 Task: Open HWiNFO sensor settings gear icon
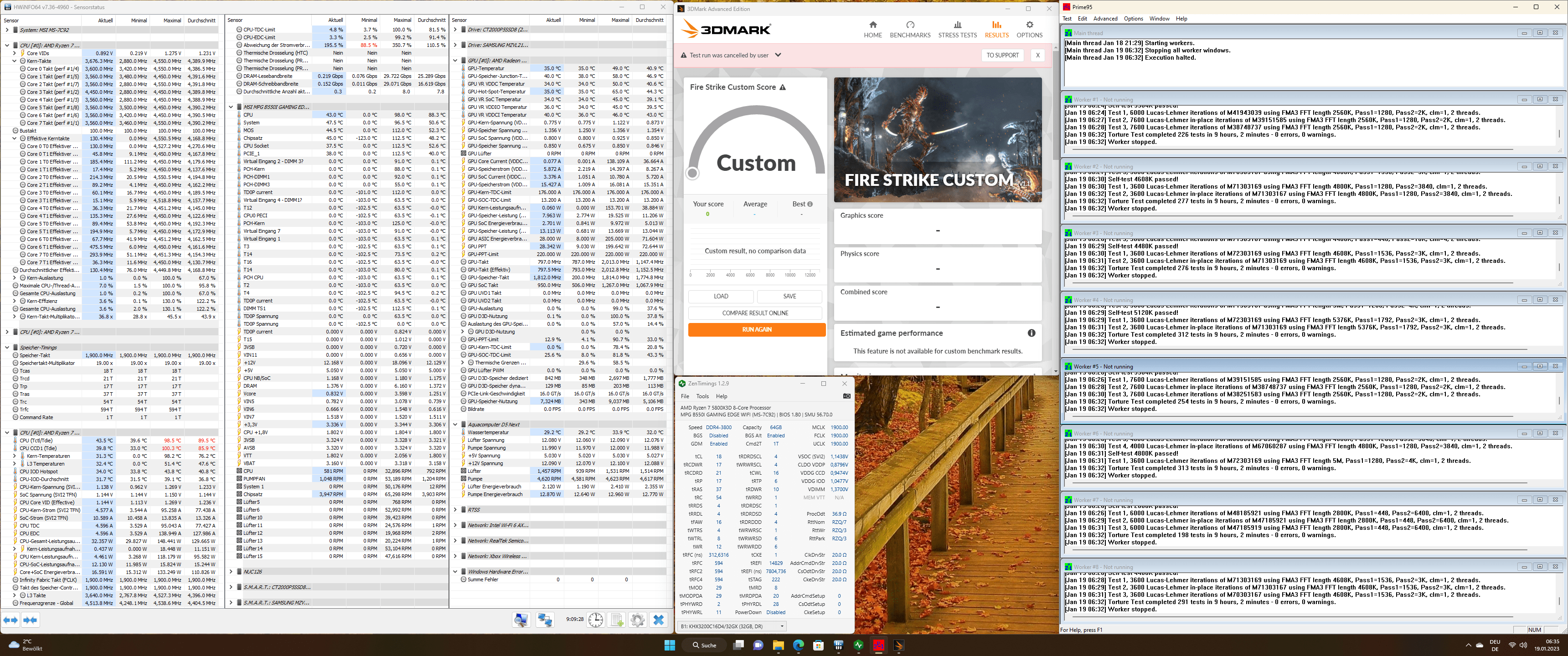point(637,620)
